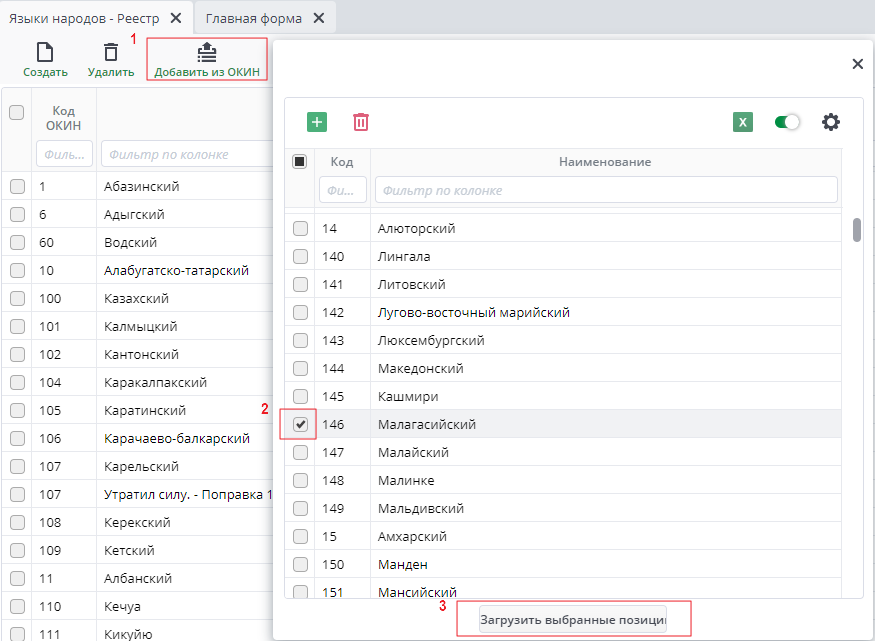
Task: Check the Люксембургский row checkbox
Action: pyautogui.click(x=300, y=340)
